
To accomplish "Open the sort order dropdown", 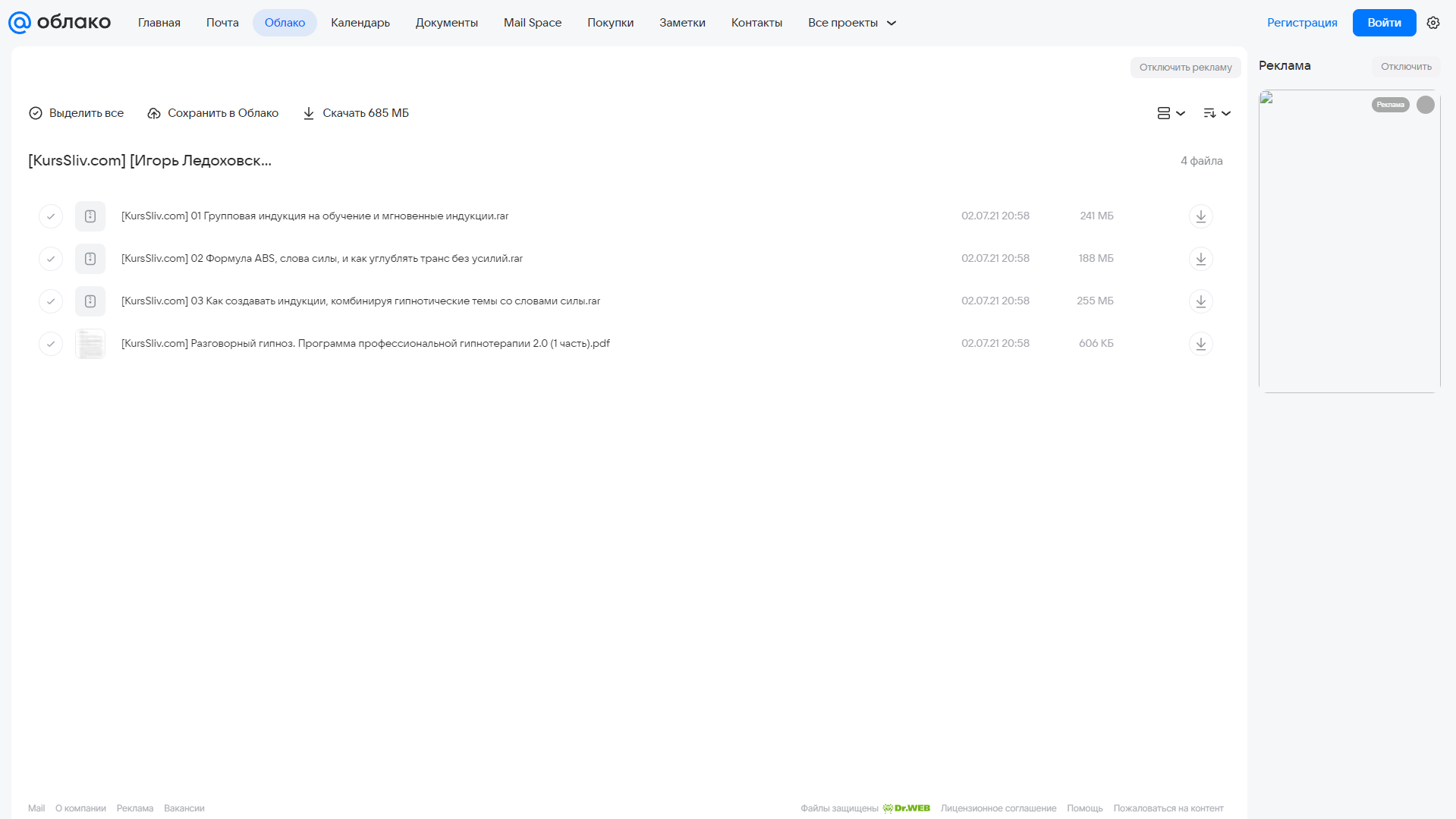I will point(1216,113).
